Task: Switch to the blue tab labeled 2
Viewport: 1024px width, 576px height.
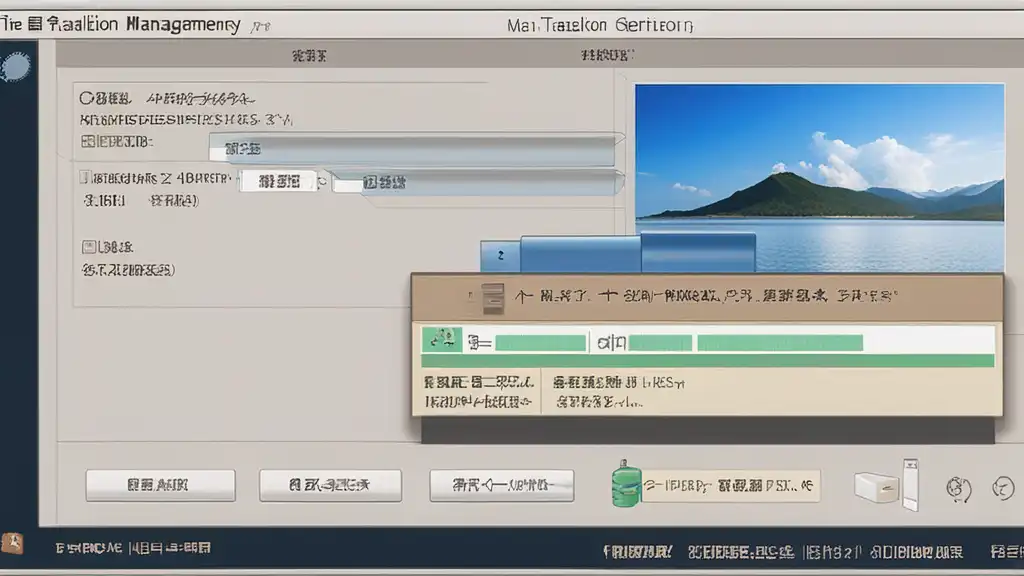Action: [500, 256]
